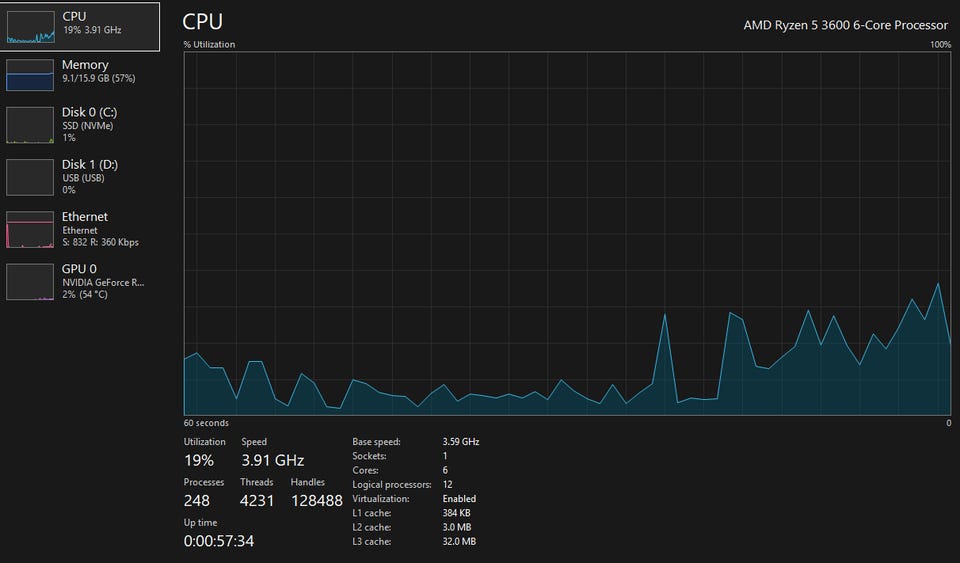Click the Memory usage text 9.1/15.9 GB (57%)
Viewport: 960px width, 563px height.
coord(99,78)
